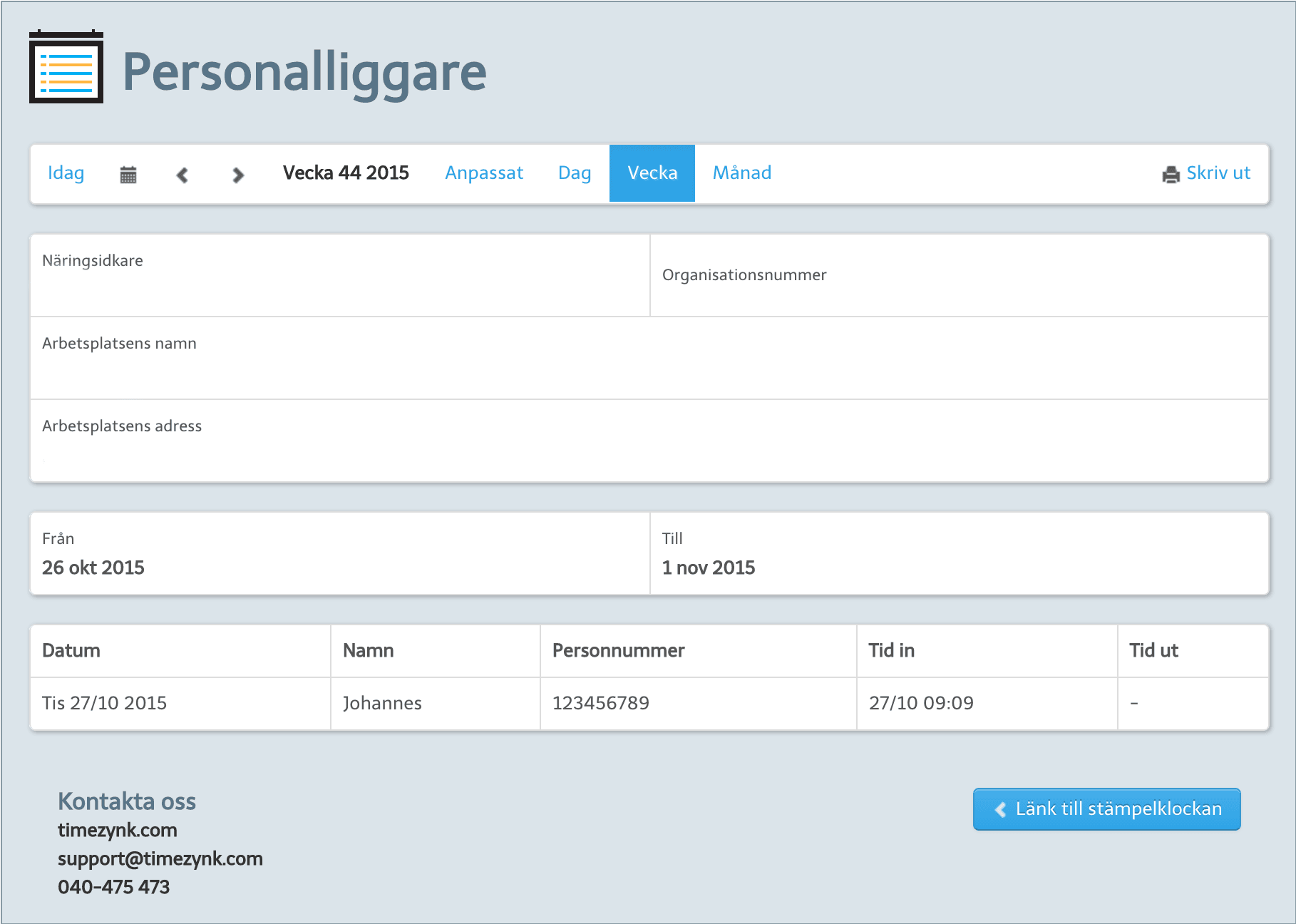Click the Till date 1 nov 2015
1296x924 pixels.
tap(709, 568)
